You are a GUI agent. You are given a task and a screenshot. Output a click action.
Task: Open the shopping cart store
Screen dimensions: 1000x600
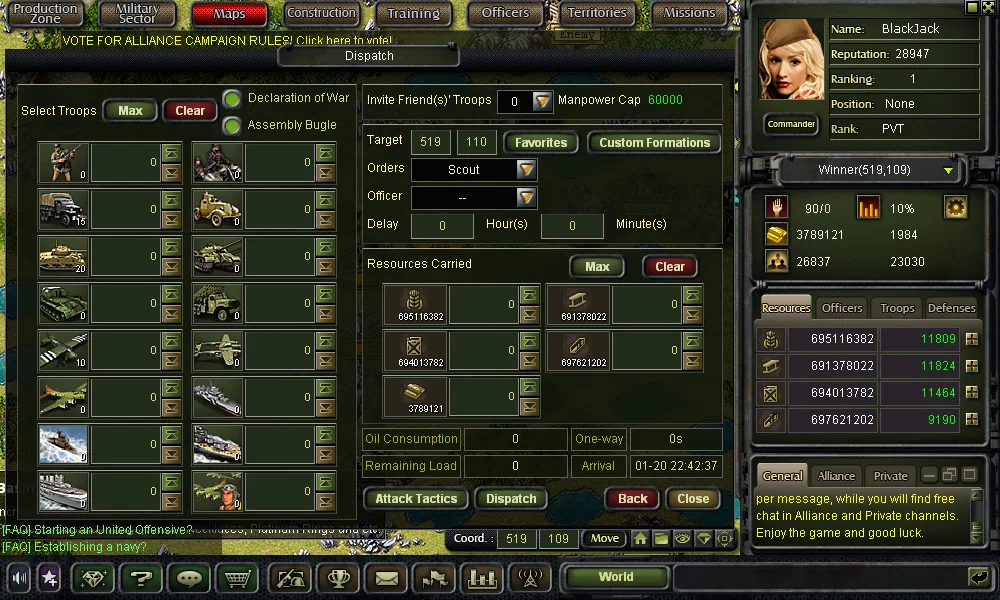pos(237,578)
